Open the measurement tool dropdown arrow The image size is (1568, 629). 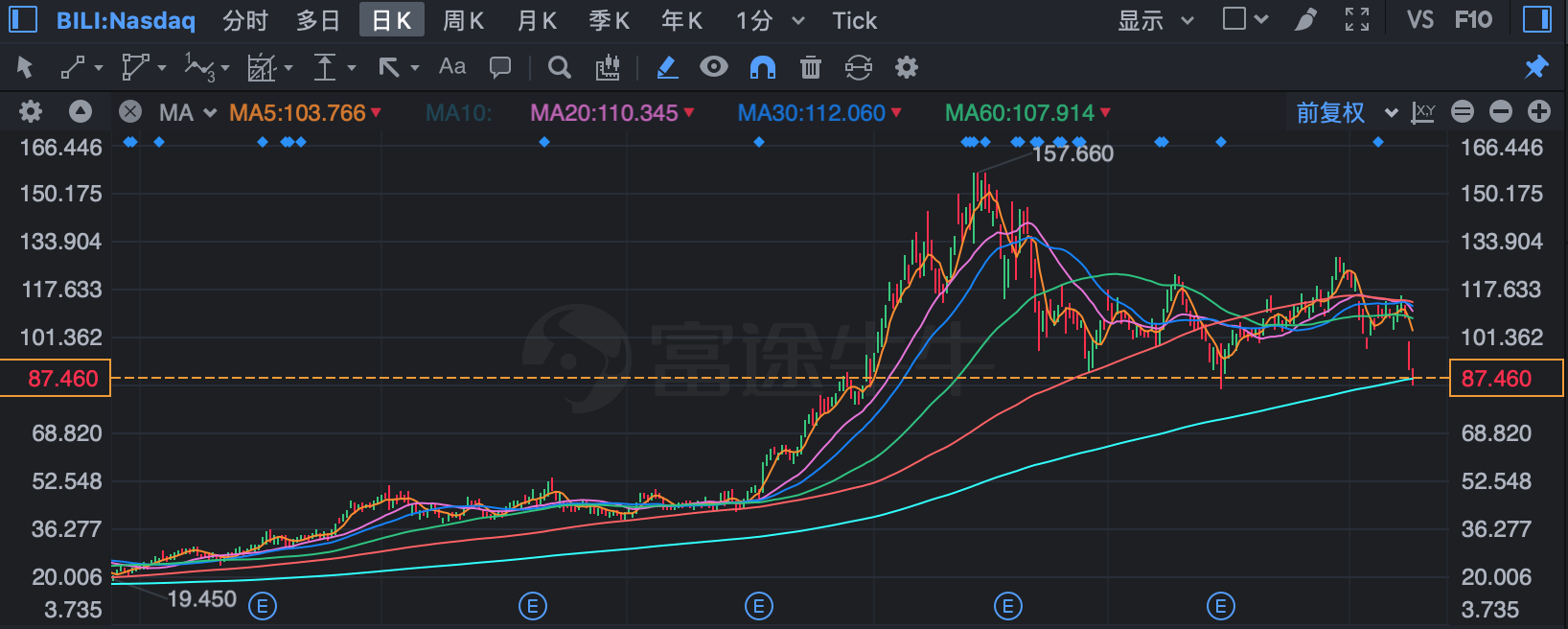[288, 68]
